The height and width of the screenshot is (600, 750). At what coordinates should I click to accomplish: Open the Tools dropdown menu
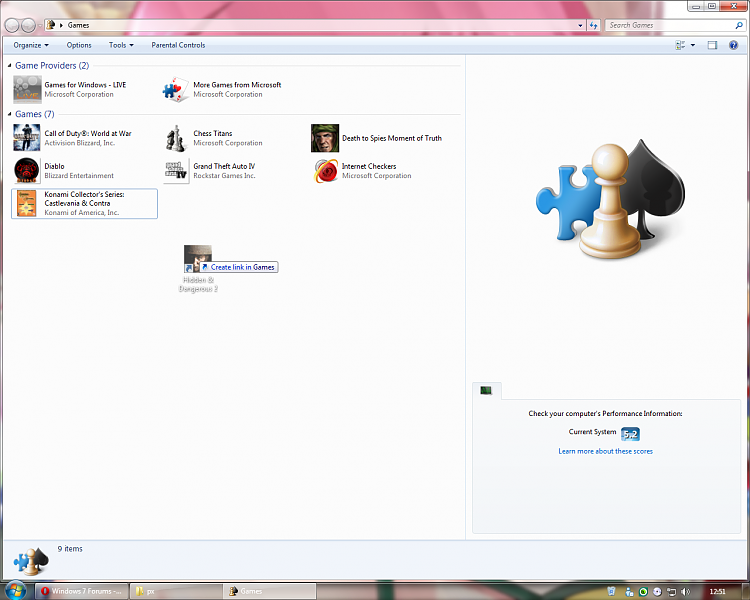tap(121, 45)
